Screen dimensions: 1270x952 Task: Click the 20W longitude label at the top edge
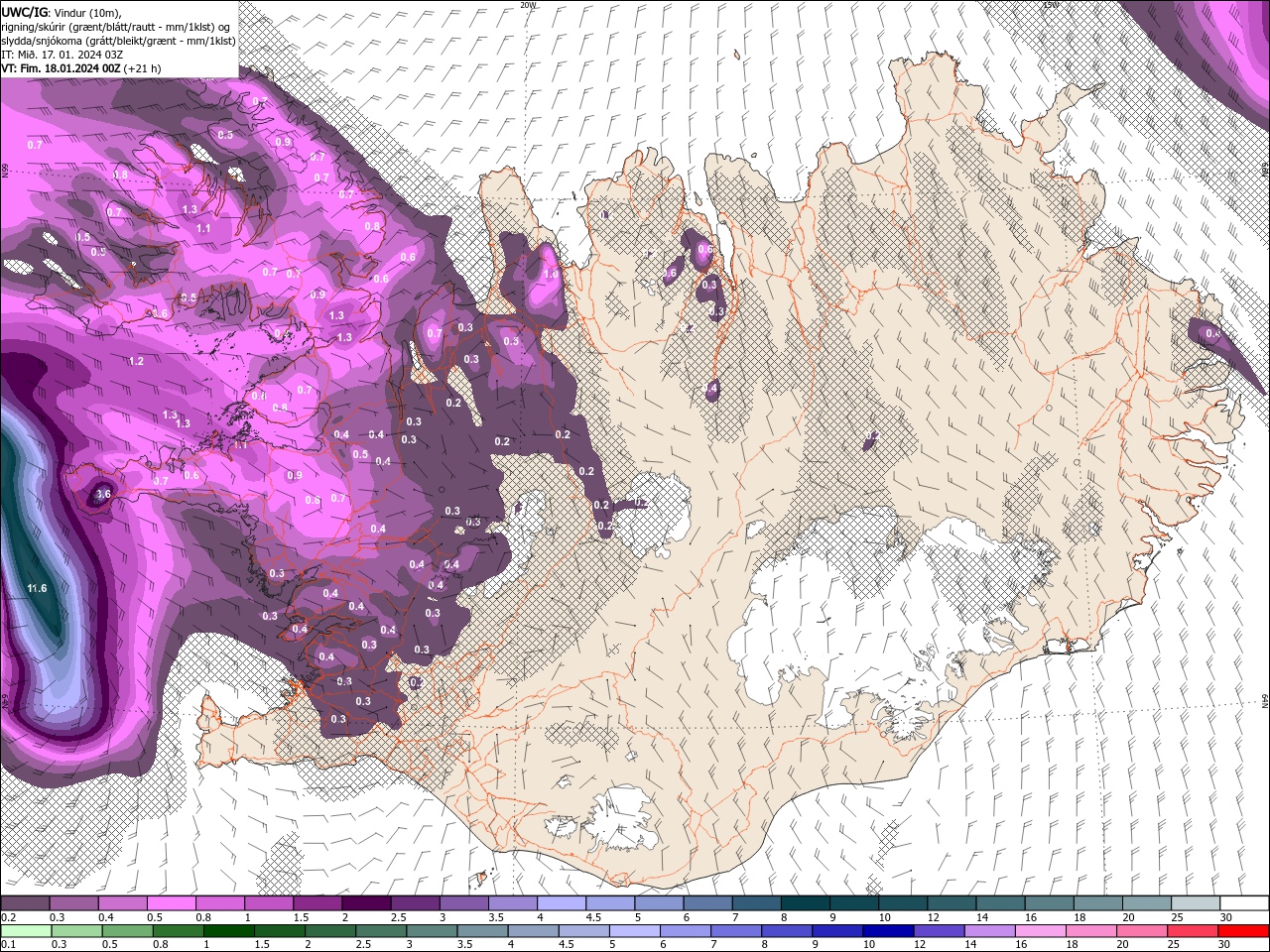[528, 5]
